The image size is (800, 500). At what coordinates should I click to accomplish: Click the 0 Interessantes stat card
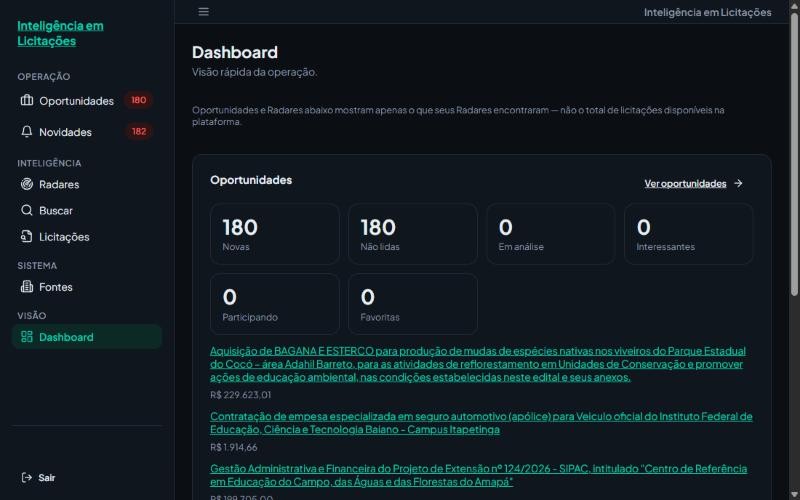coord(688,234)
